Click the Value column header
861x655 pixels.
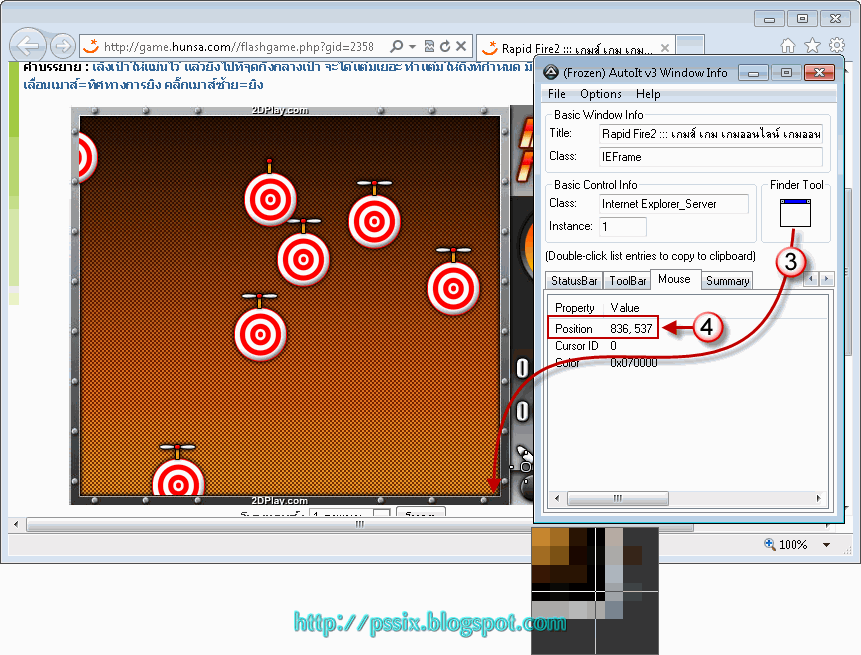[625, 308]
